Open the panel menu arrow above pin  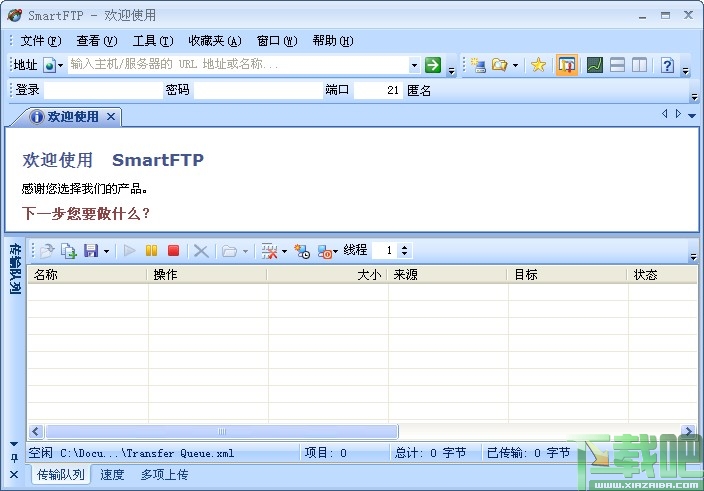(14, 444)
